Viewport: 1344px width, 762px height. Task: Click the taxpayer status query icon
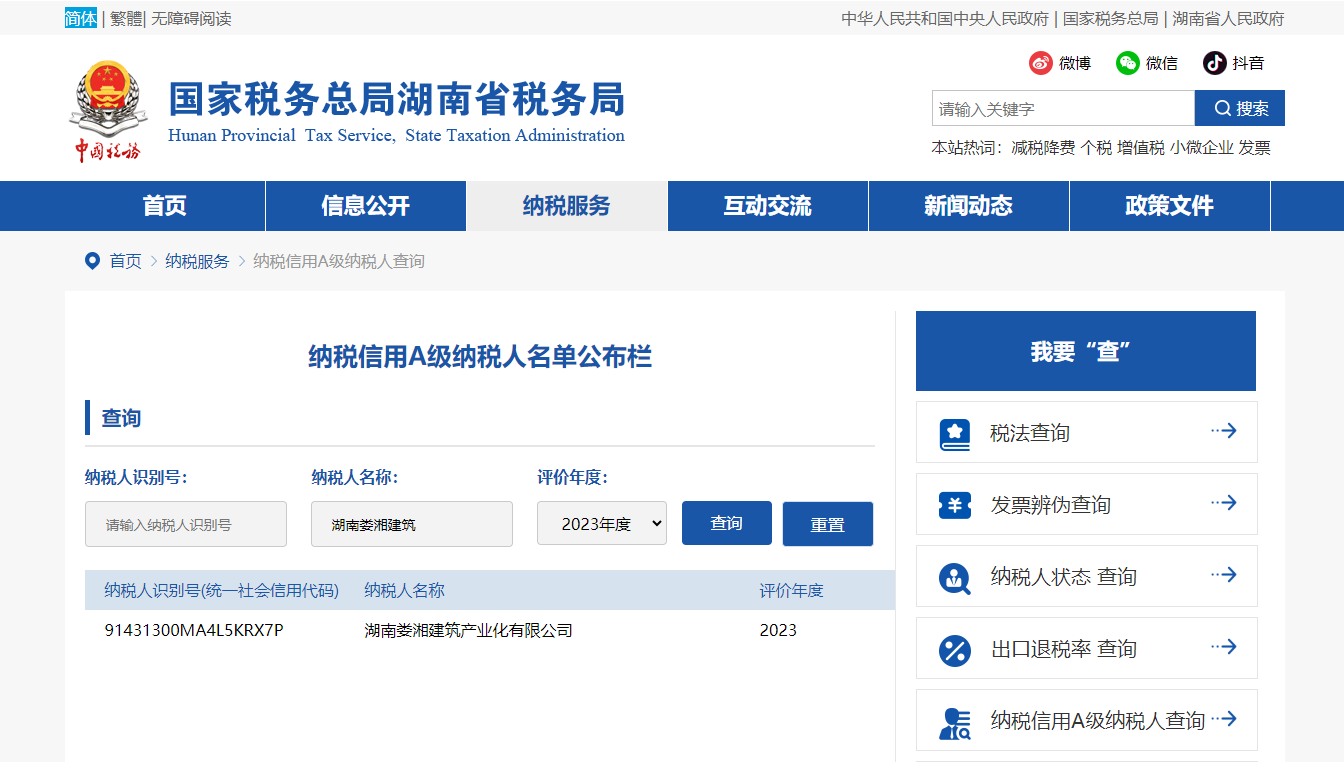pyautogui.click(x=955, y=577)
